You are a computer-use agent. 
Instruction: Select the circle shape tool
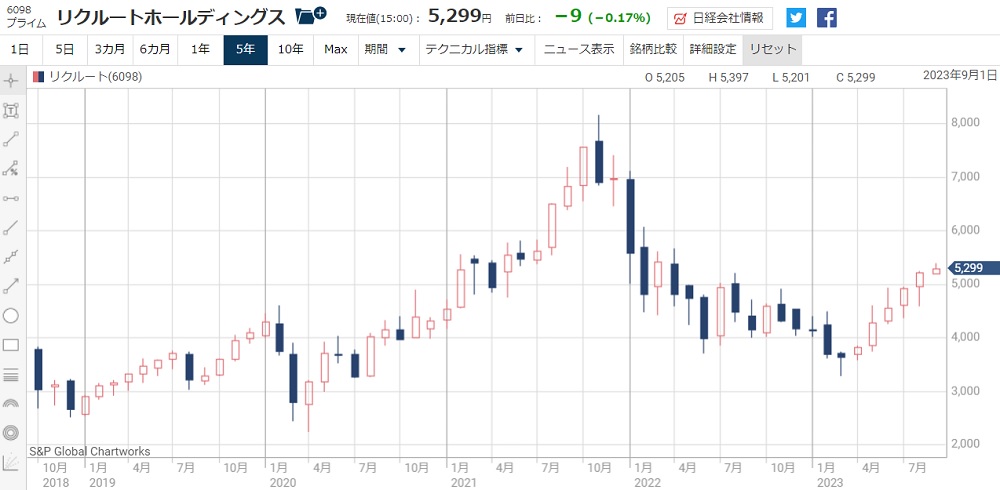point(11,316)
